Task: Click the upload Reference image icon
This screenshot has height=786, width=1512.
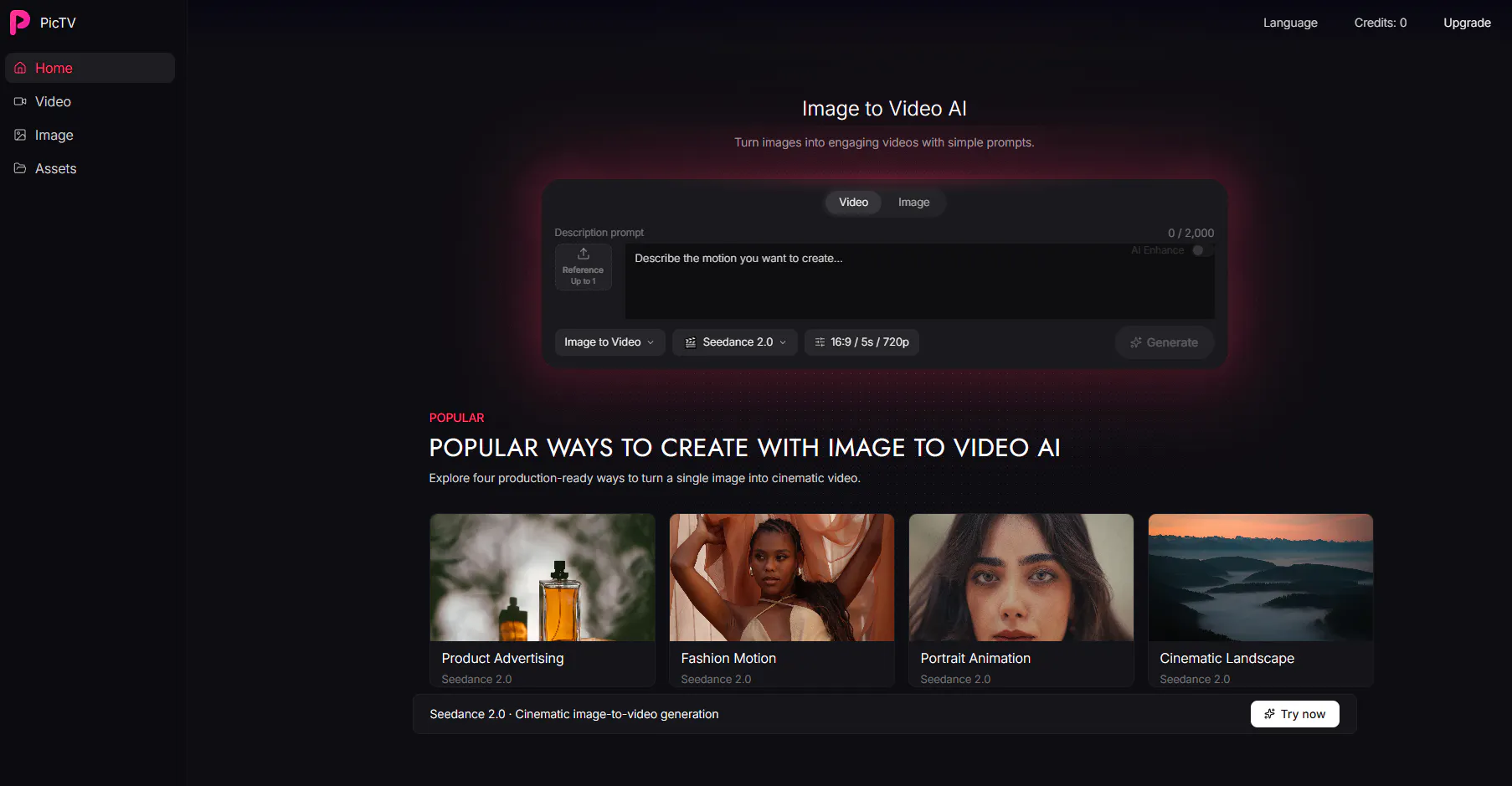Action: 584,254
